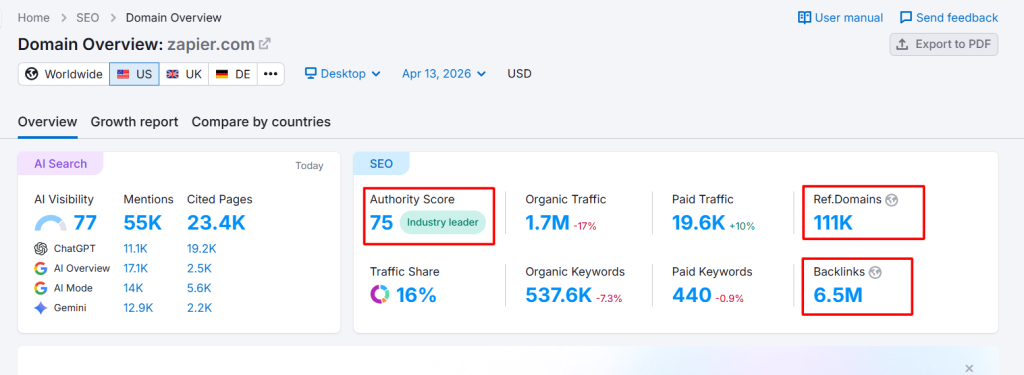Click the Organic Keywords value 537.6K
Image resolution: width=1024 pixels, height=375 pixels.
(x=558, y=295)
